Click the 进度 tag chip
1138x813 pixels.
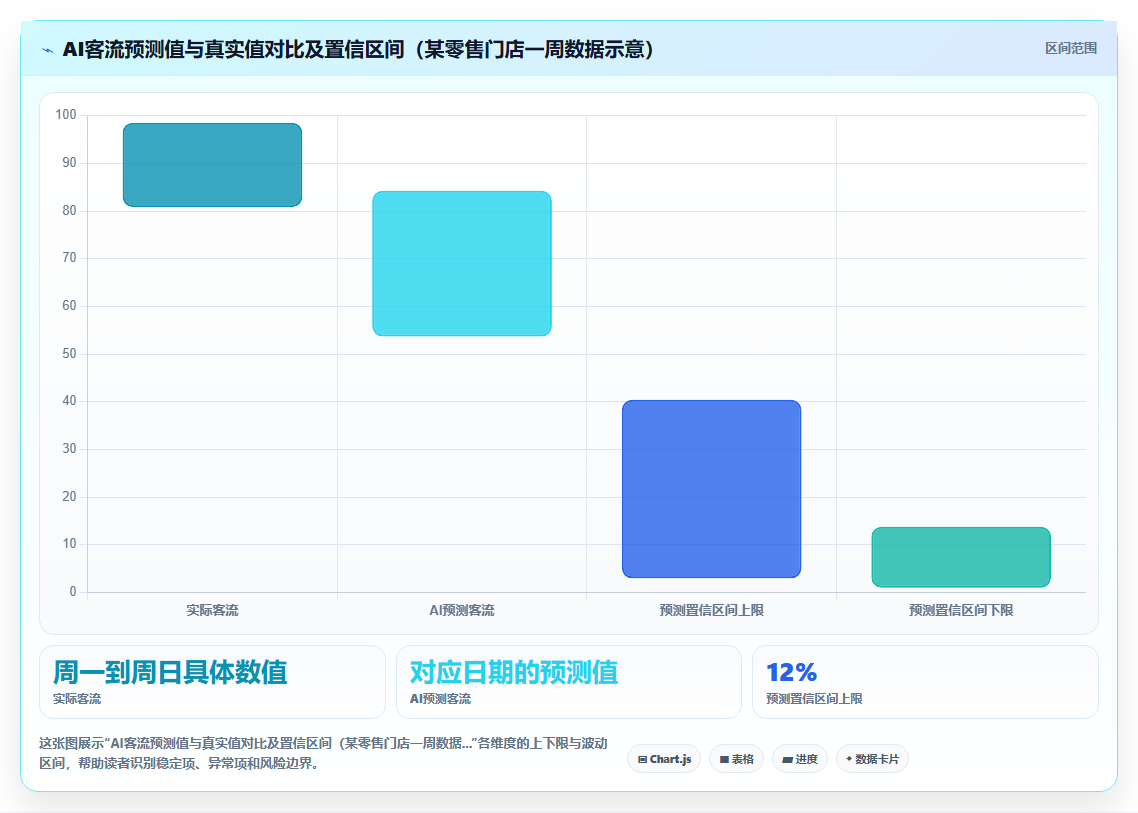[800, 759]
